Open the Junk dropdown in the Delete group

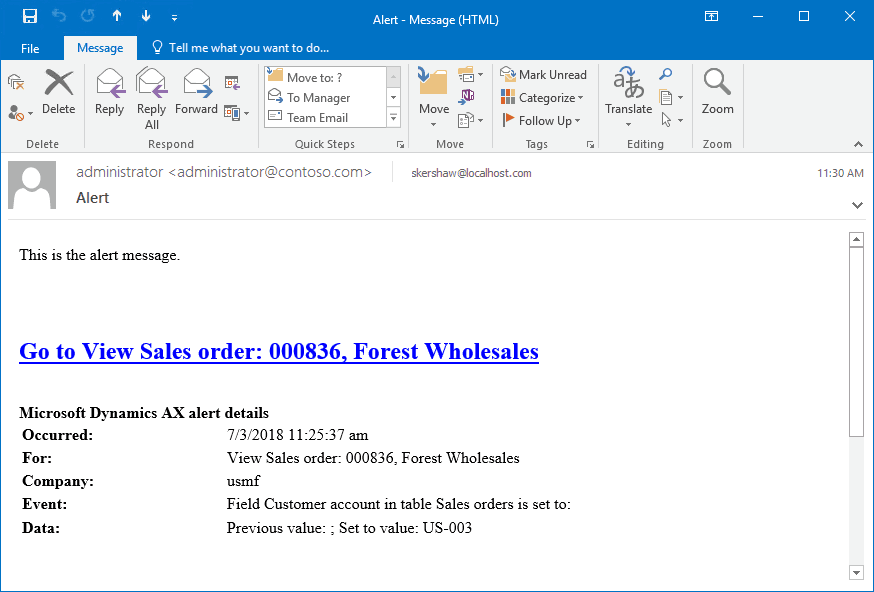tap(21, 113)
